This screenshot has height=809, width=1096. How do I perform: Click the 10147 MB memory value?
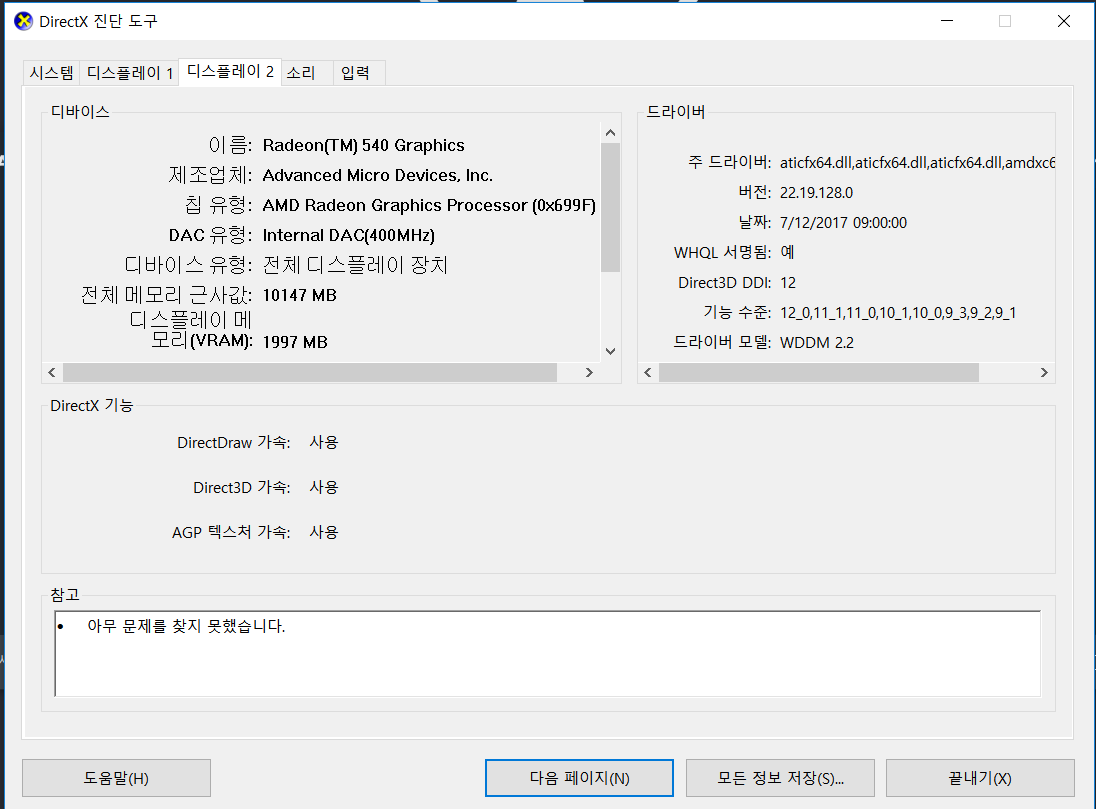299,295
